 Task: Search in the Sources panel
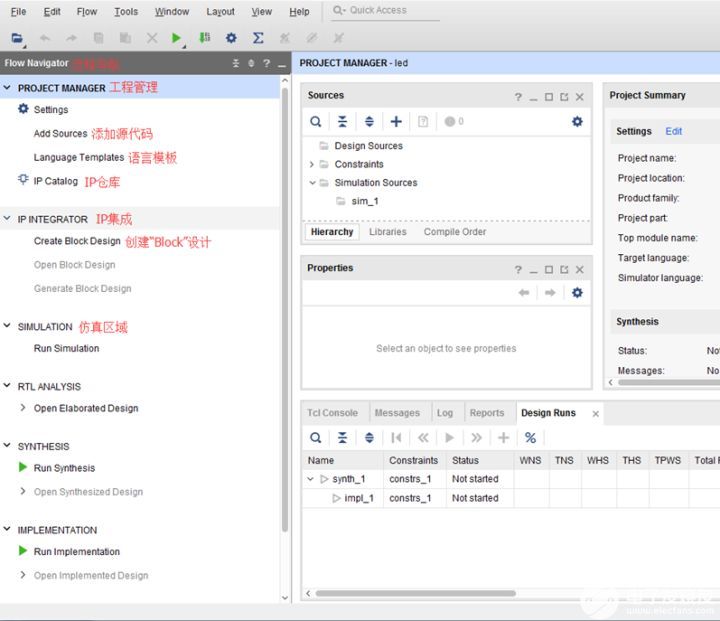coord(315,122)
